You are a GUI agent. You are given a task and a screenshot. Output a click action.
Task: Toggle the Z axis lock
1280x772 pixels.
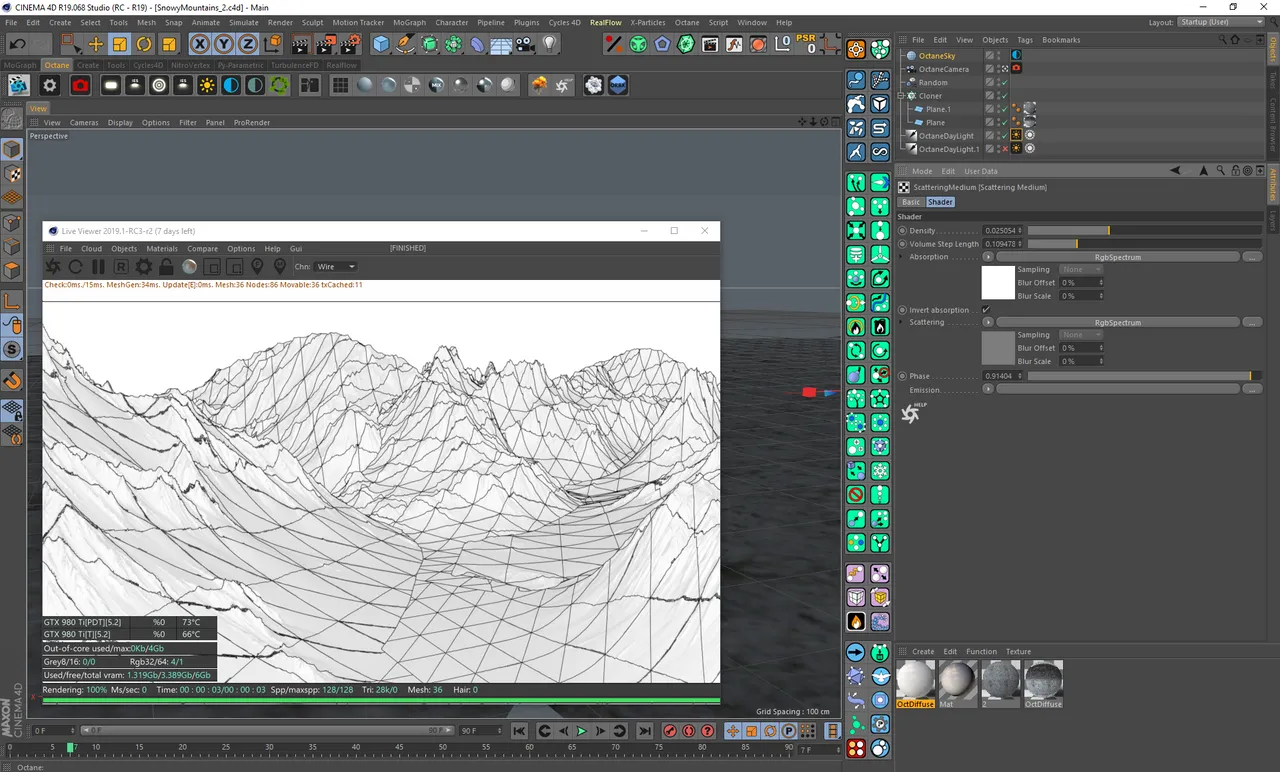pyautogui.click(x=247, y=44)
